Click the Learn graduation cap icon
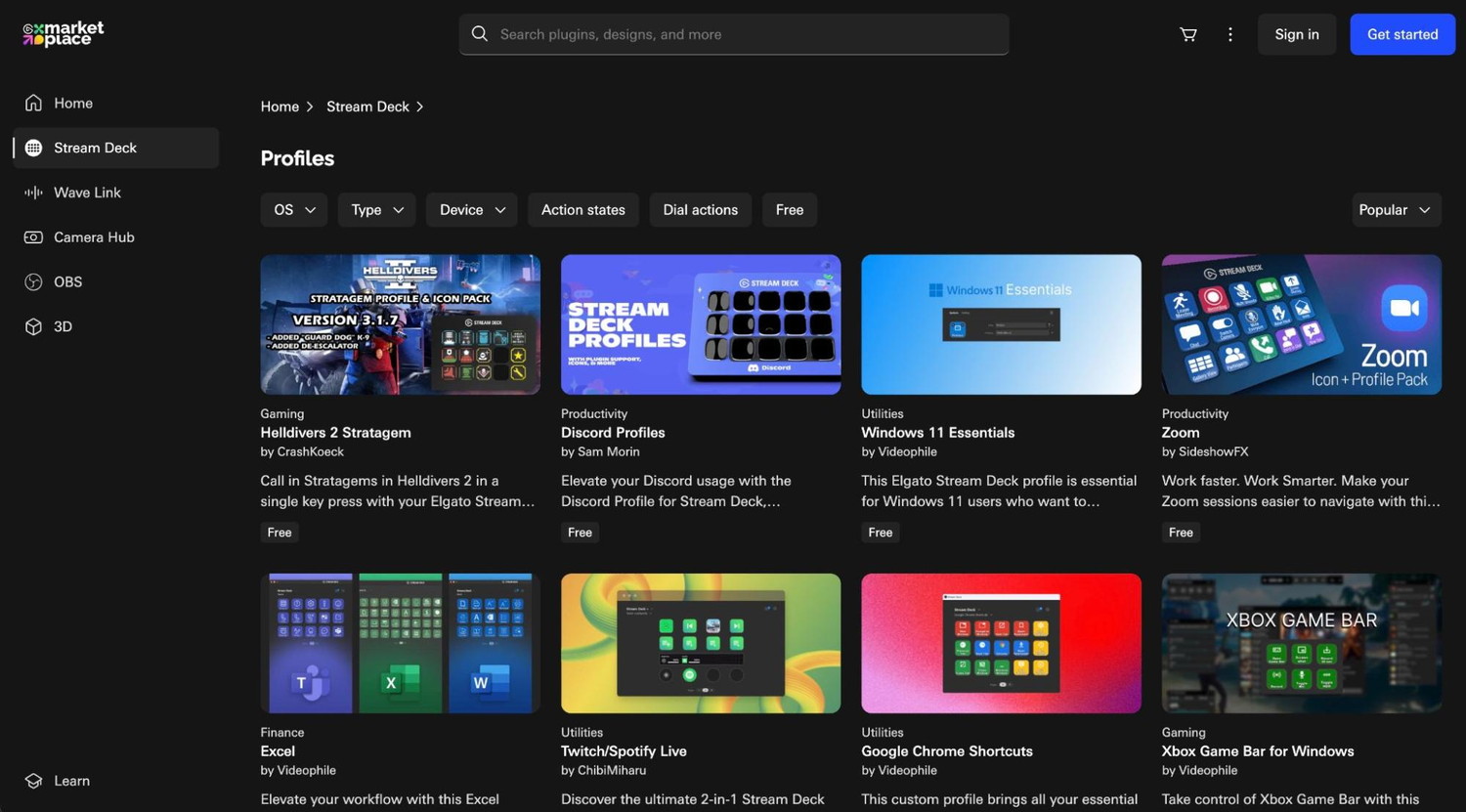Screen dimensions: 1466x812 click(x=34, y=781)
